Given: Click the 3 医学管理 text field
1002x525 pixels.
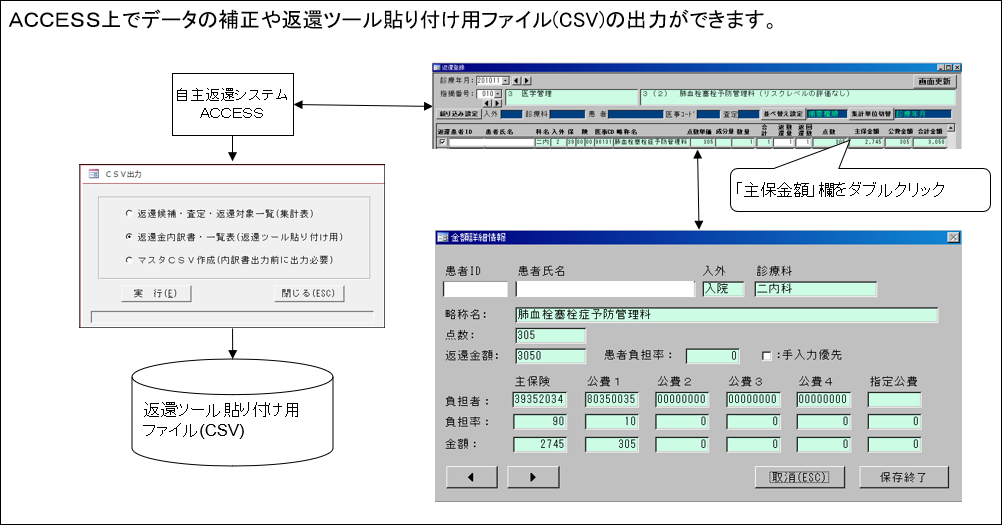Looking at the screenshot, I should [572, 97].
